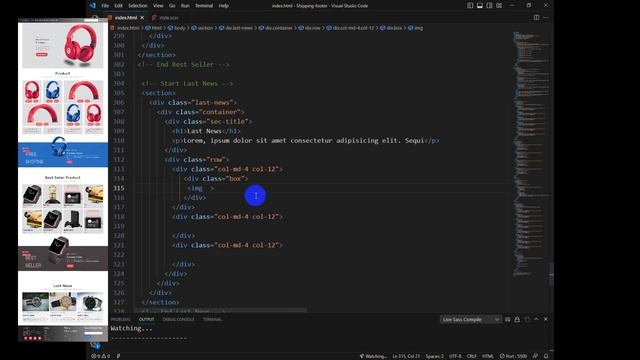
Task: Open the View menu
Action: click(158, 6)
